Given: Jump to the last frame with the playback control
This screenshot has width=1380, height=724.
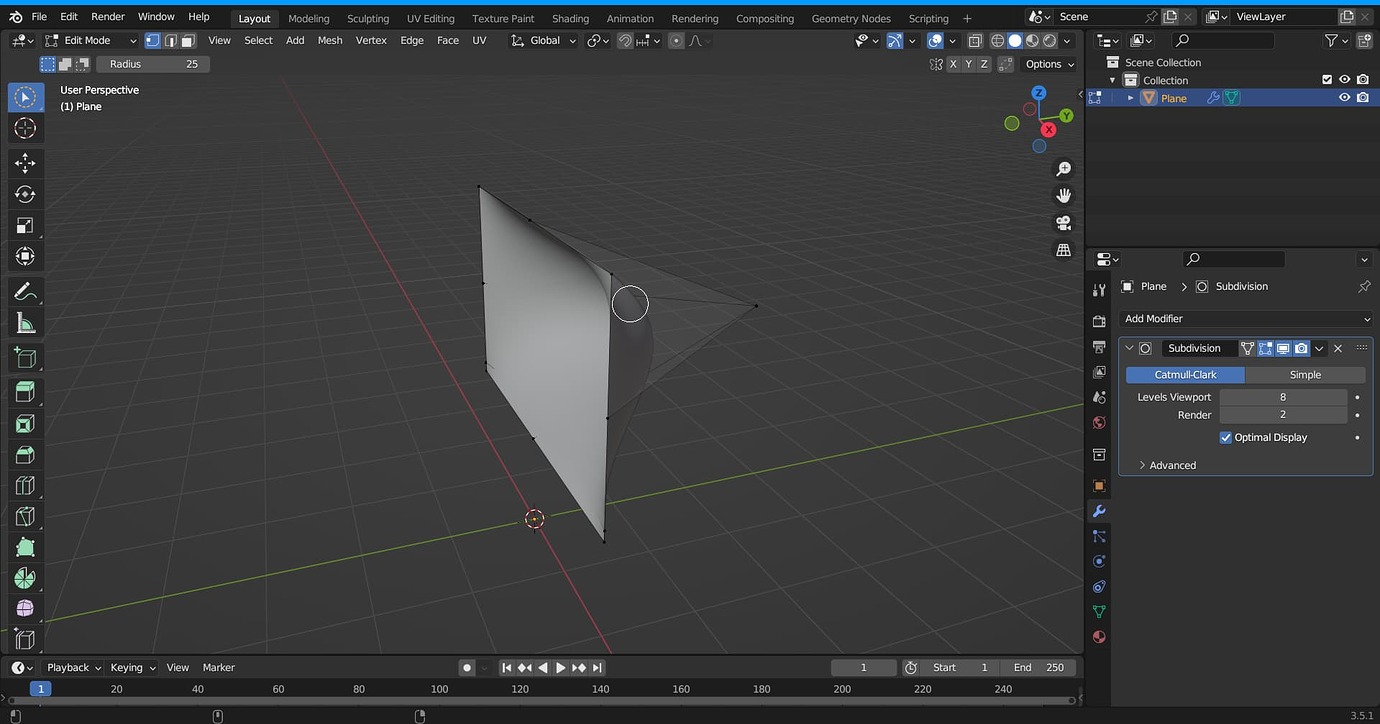Looking at the screenshot, I should (x=597, y=667).
